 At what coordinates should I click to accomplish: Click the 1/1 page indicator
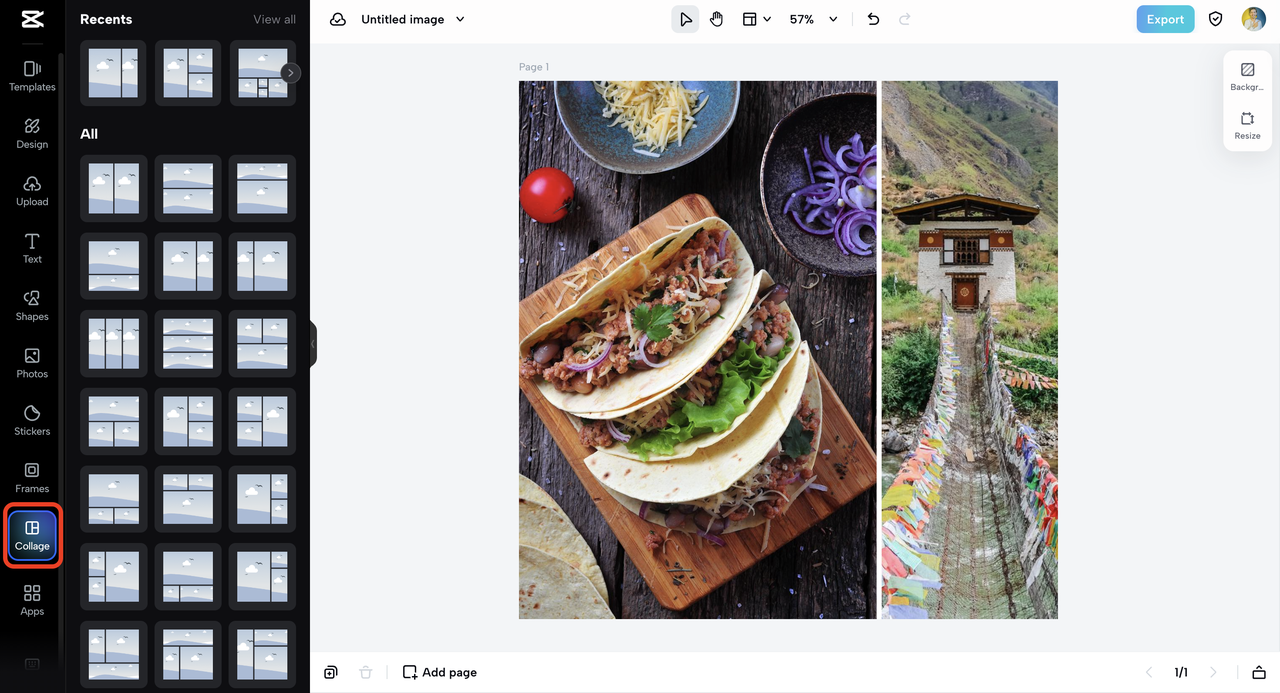(x=1181, y=672)
